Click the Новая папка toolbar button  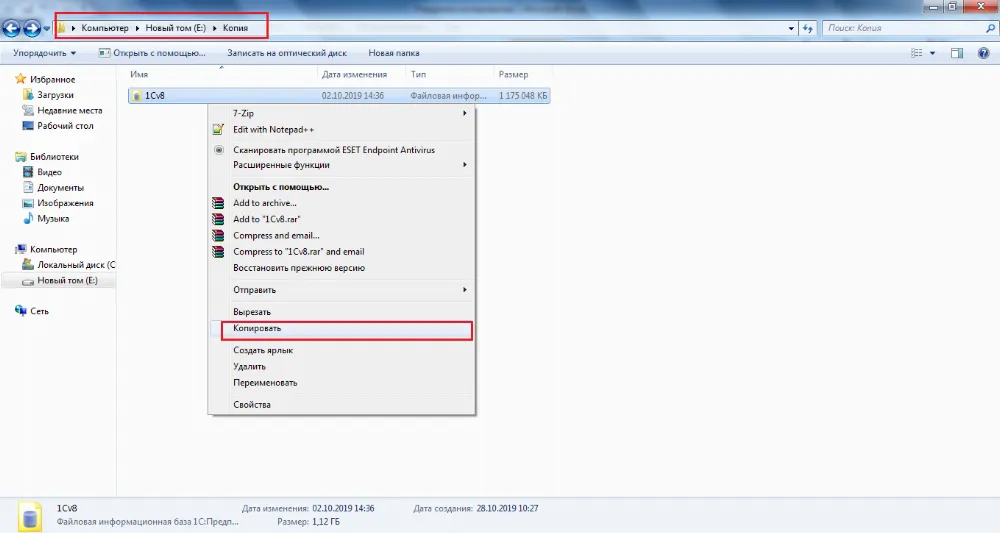(393, 53)
